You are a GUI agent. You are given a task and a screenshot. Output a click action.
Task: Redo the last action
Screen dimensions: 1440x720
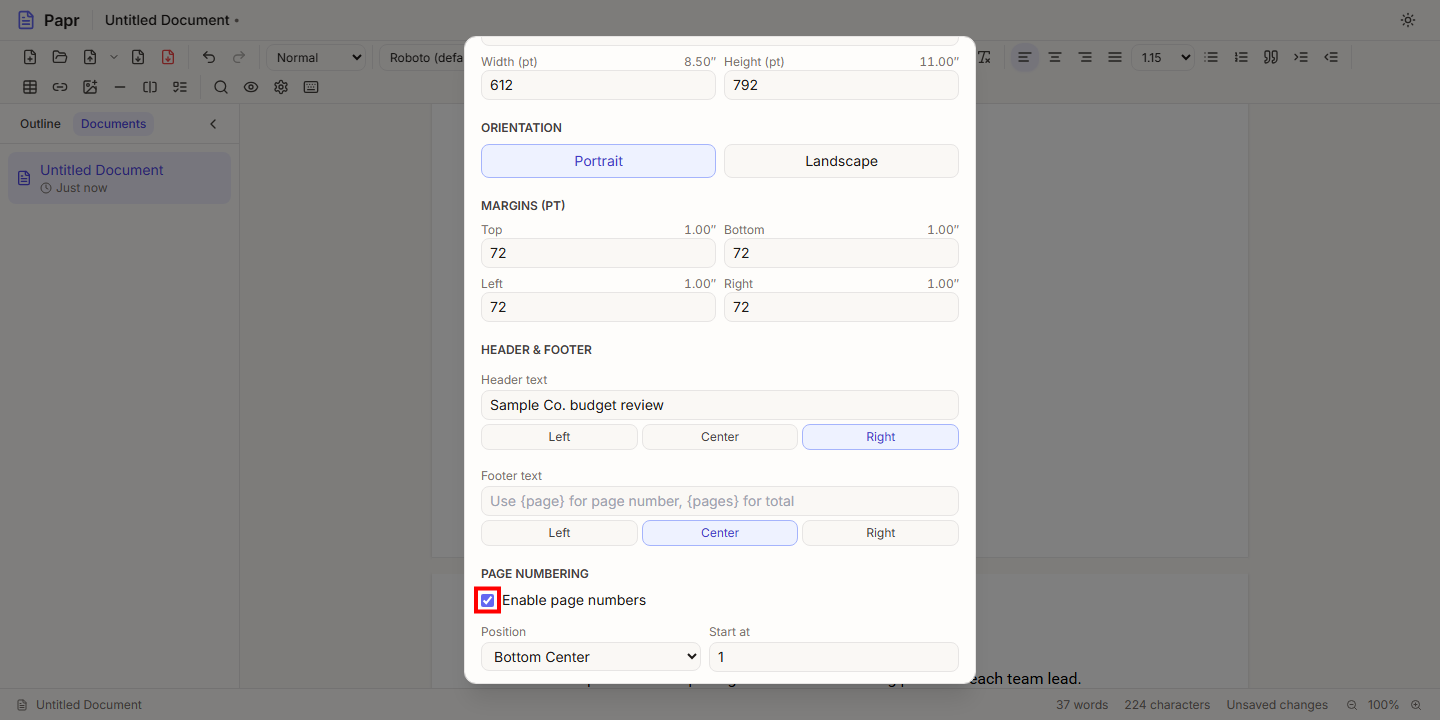pyautogui.click(x=239, y=57)
